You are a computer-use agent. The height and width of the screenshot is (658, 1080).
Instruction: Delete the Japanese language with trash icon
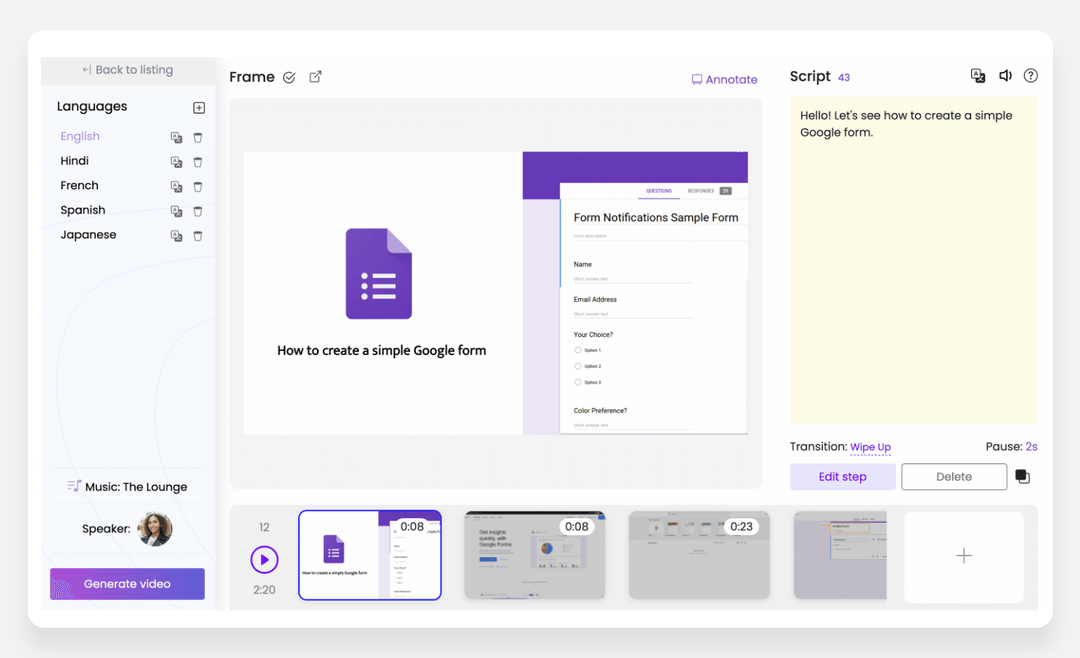[x=198, y=236]
